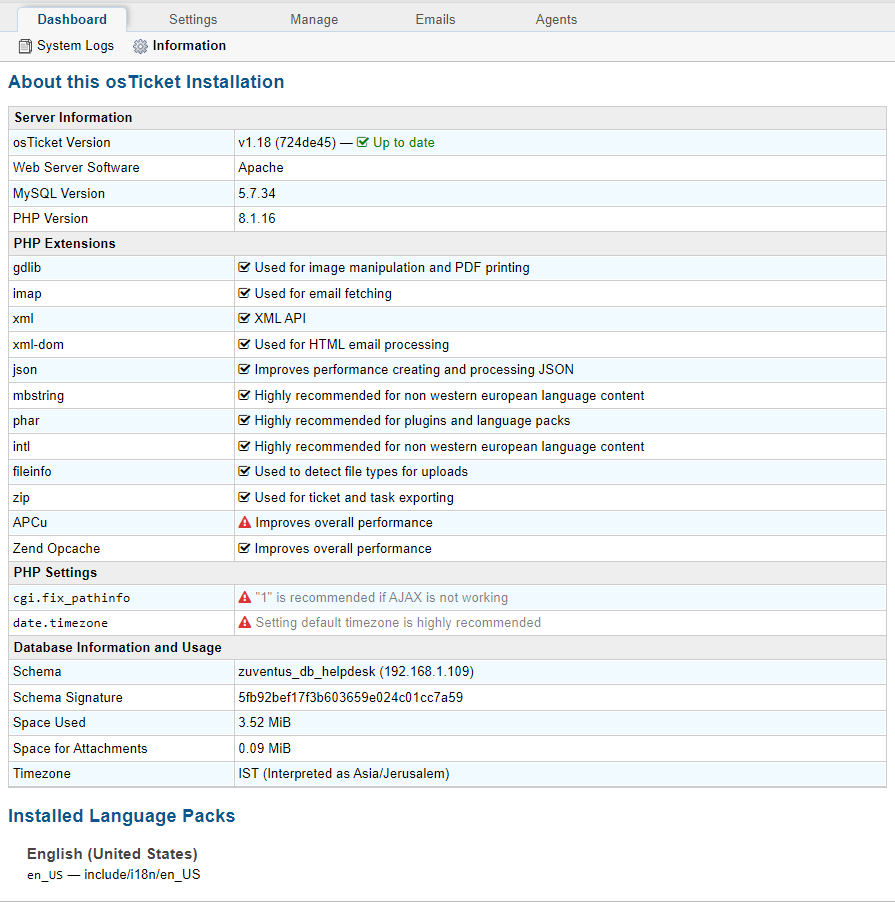Screen dimensions: 895x902
Task: Click the xml-dom checkmark icon
Action: click(244, 344)
